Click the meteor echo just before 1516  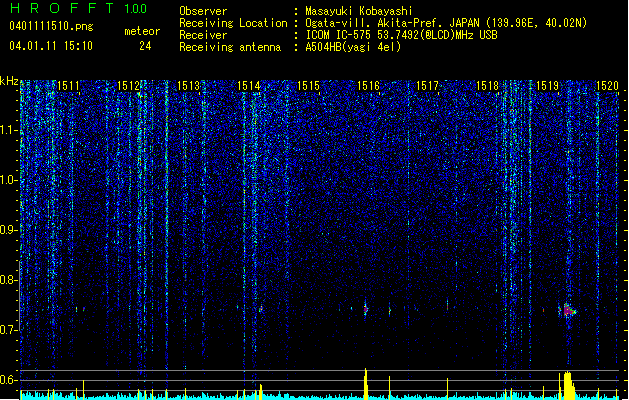coord(365,309)
